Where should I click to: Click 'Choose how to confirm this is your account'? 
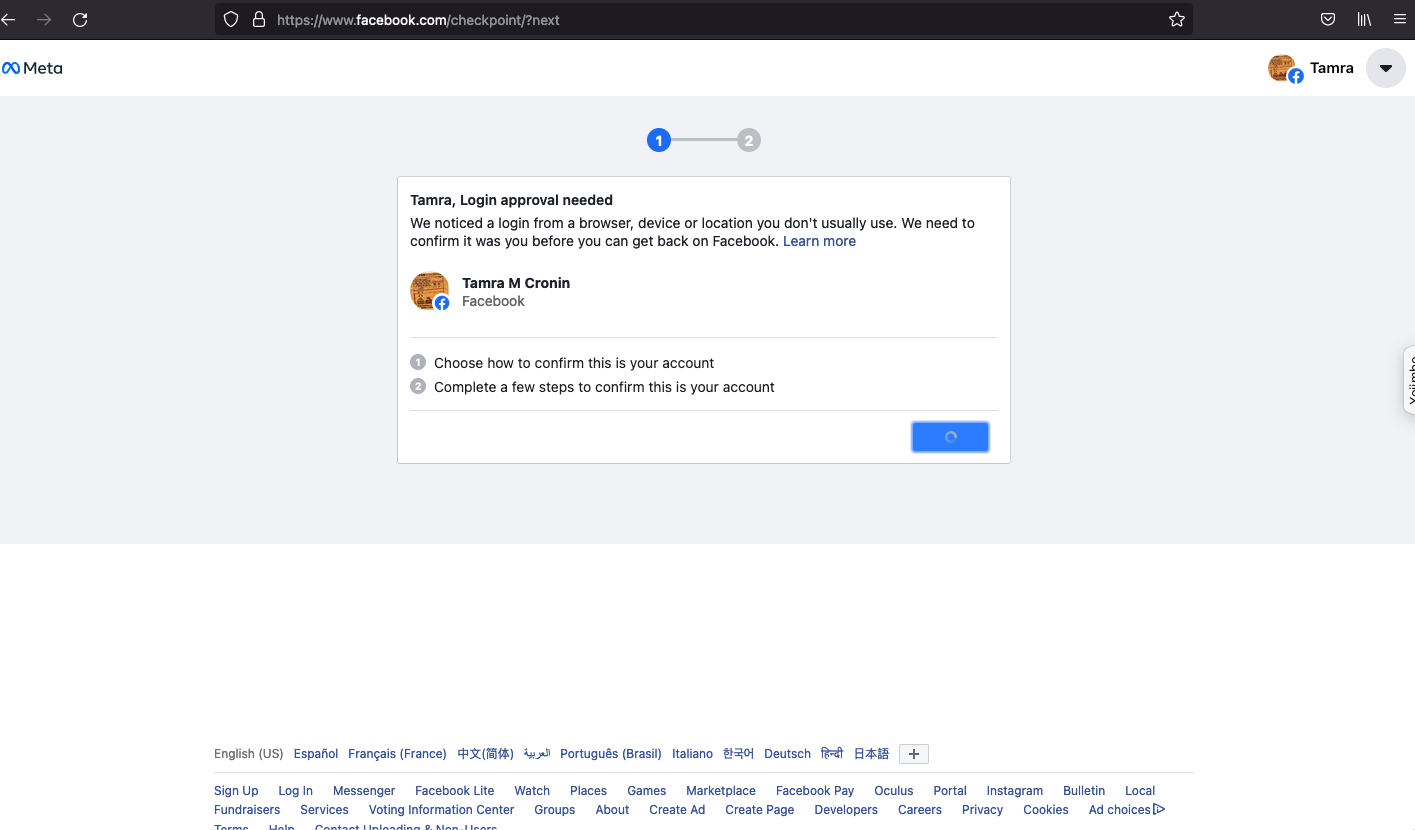(574, 363)
